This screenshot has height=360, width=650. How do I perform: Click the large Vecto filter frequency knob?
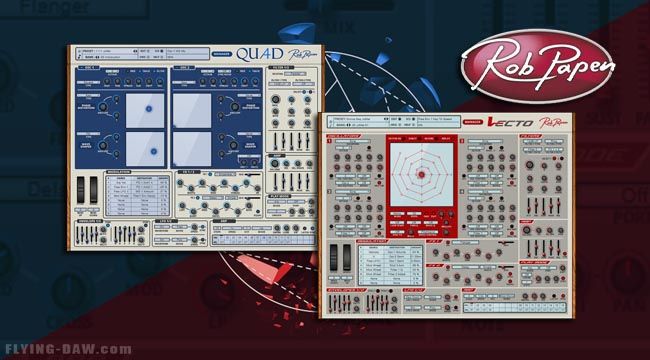[x=529, y=165]
